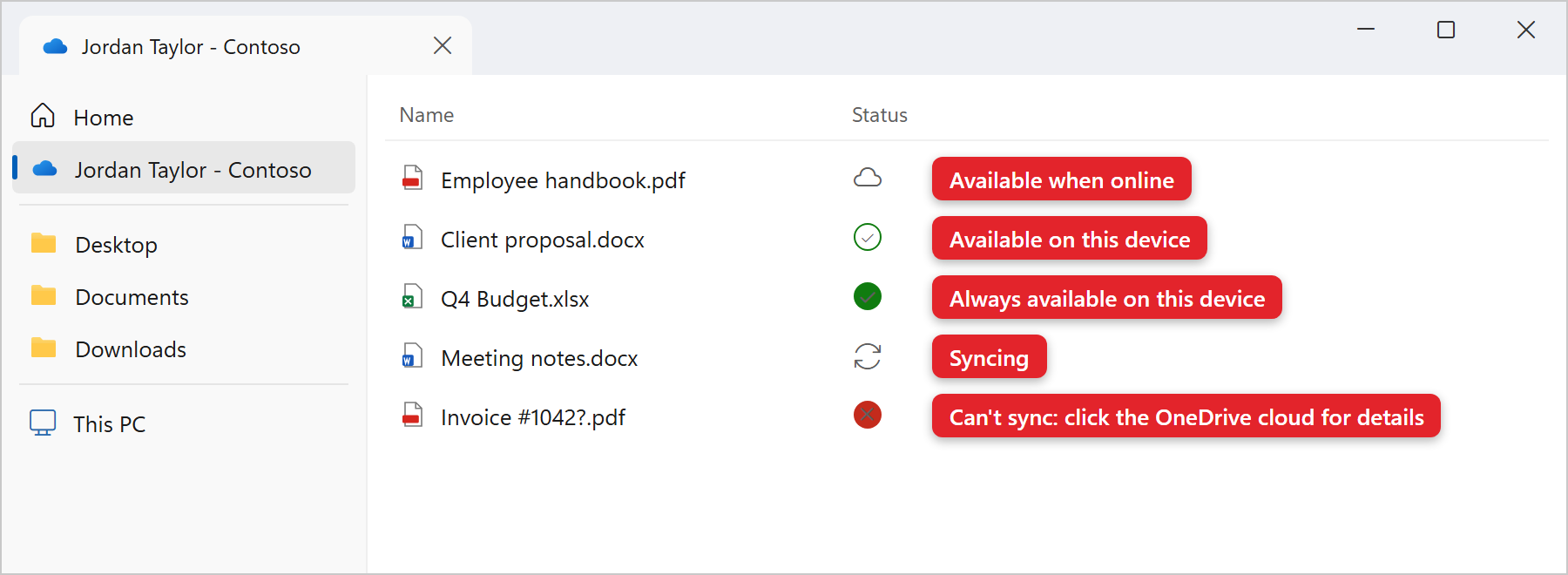Click the red sync error icon for Invoice #1042?.pdf

pos(868,415)
